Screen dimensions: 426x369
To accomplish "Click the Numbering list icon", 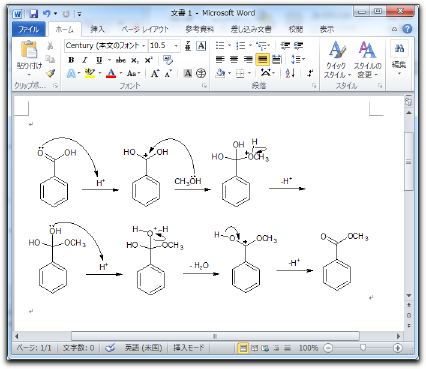I will 240,45.
